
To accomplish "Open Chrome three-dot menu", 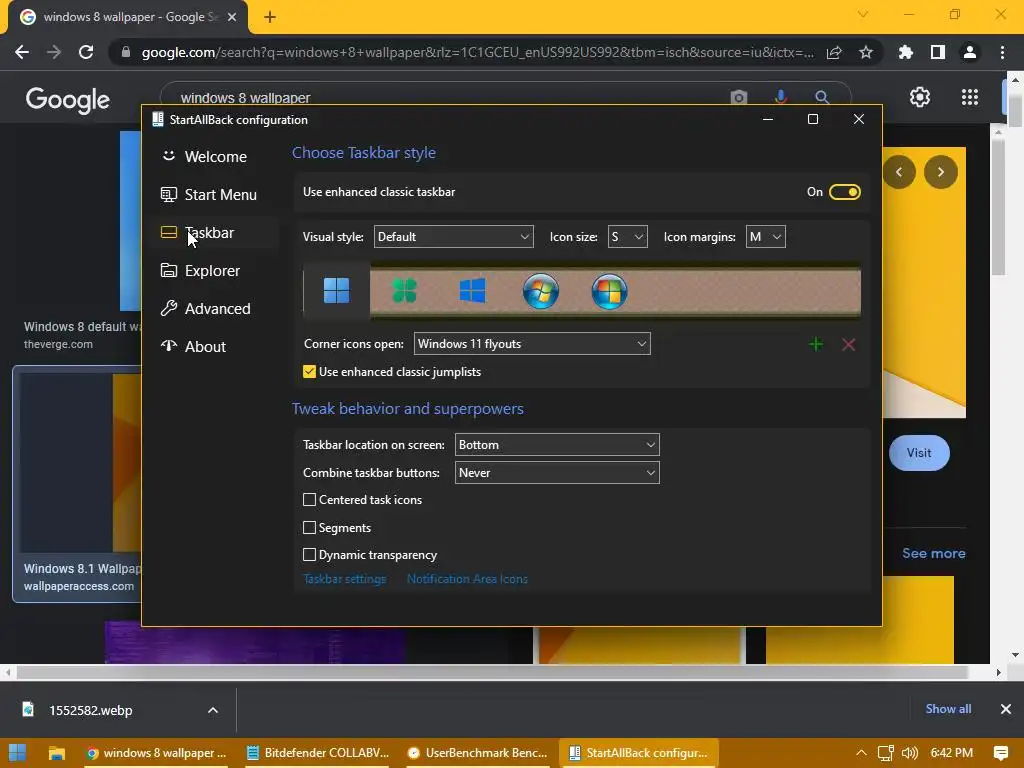I will tap(1002, 52).
